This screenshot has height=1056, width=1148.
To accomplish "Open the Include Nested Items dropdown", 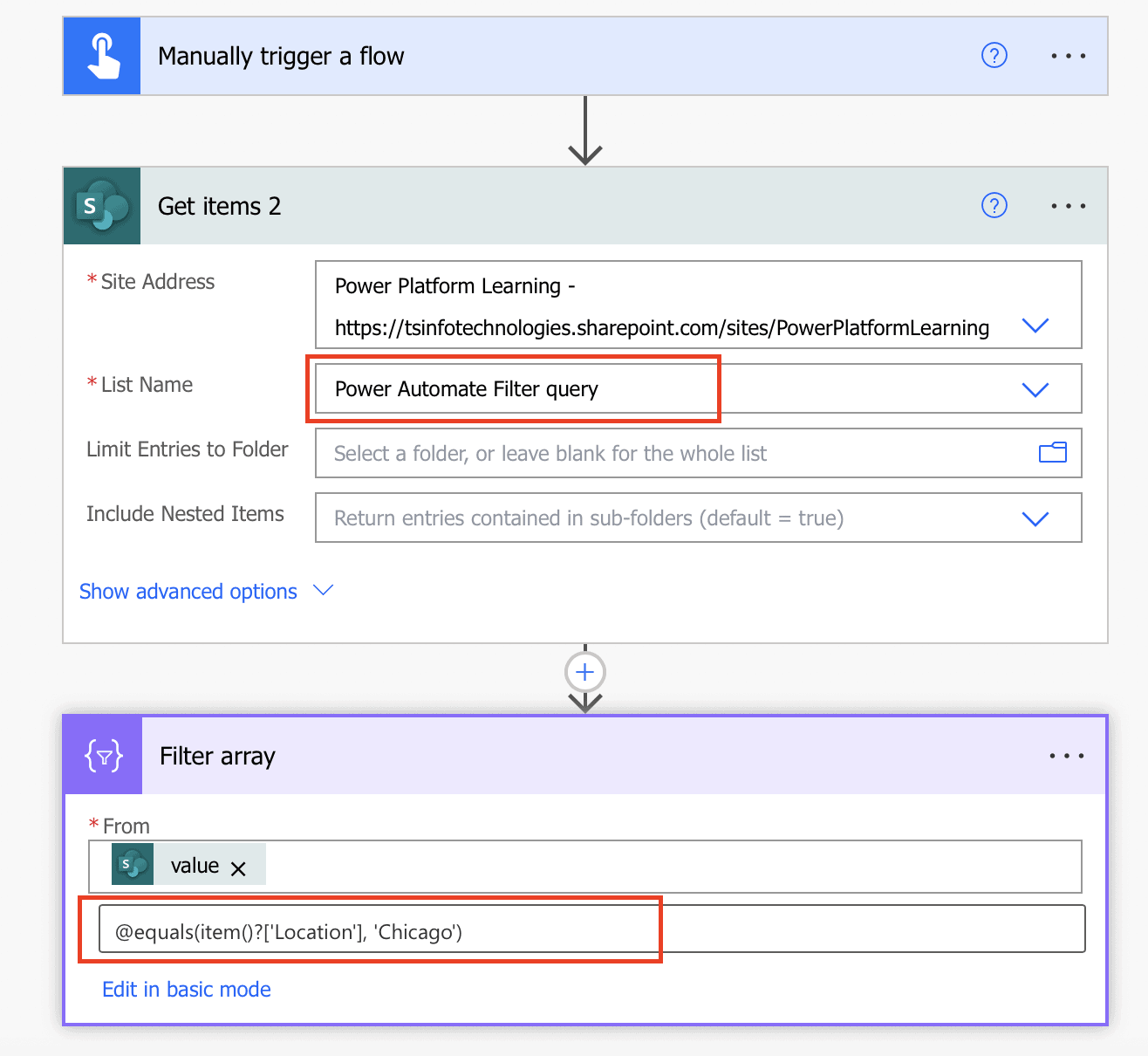I will pos(1035,518).
